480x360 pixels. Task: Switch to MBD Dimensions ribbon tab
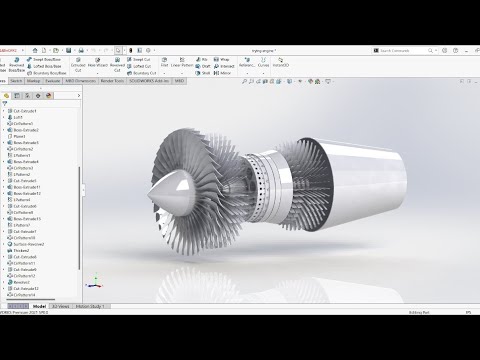point(80,81)
